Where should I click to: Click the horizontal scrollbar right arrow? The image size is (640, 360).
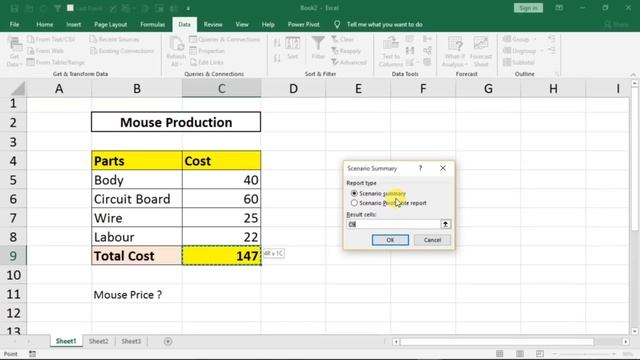coord(625,342)
